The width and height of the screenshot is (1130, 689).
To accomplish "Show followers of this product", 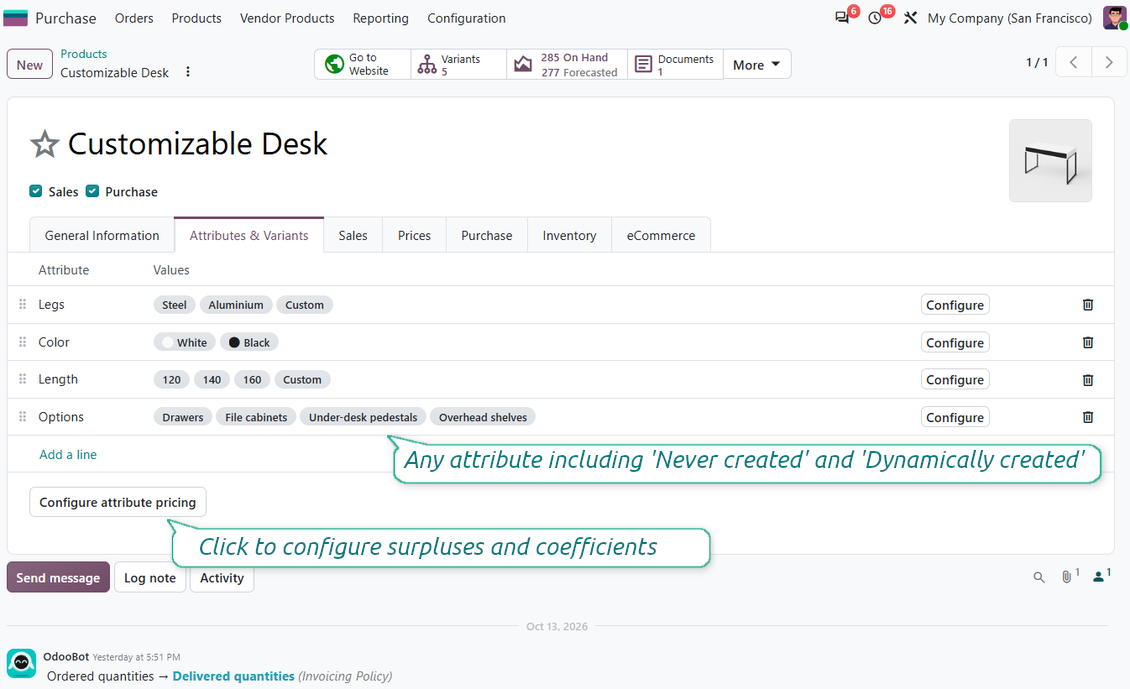I will point(1098,577).
